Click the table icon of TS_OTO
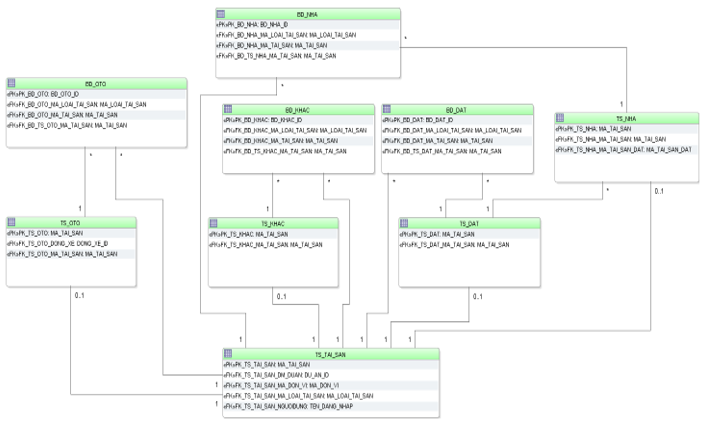 [13, 222]
